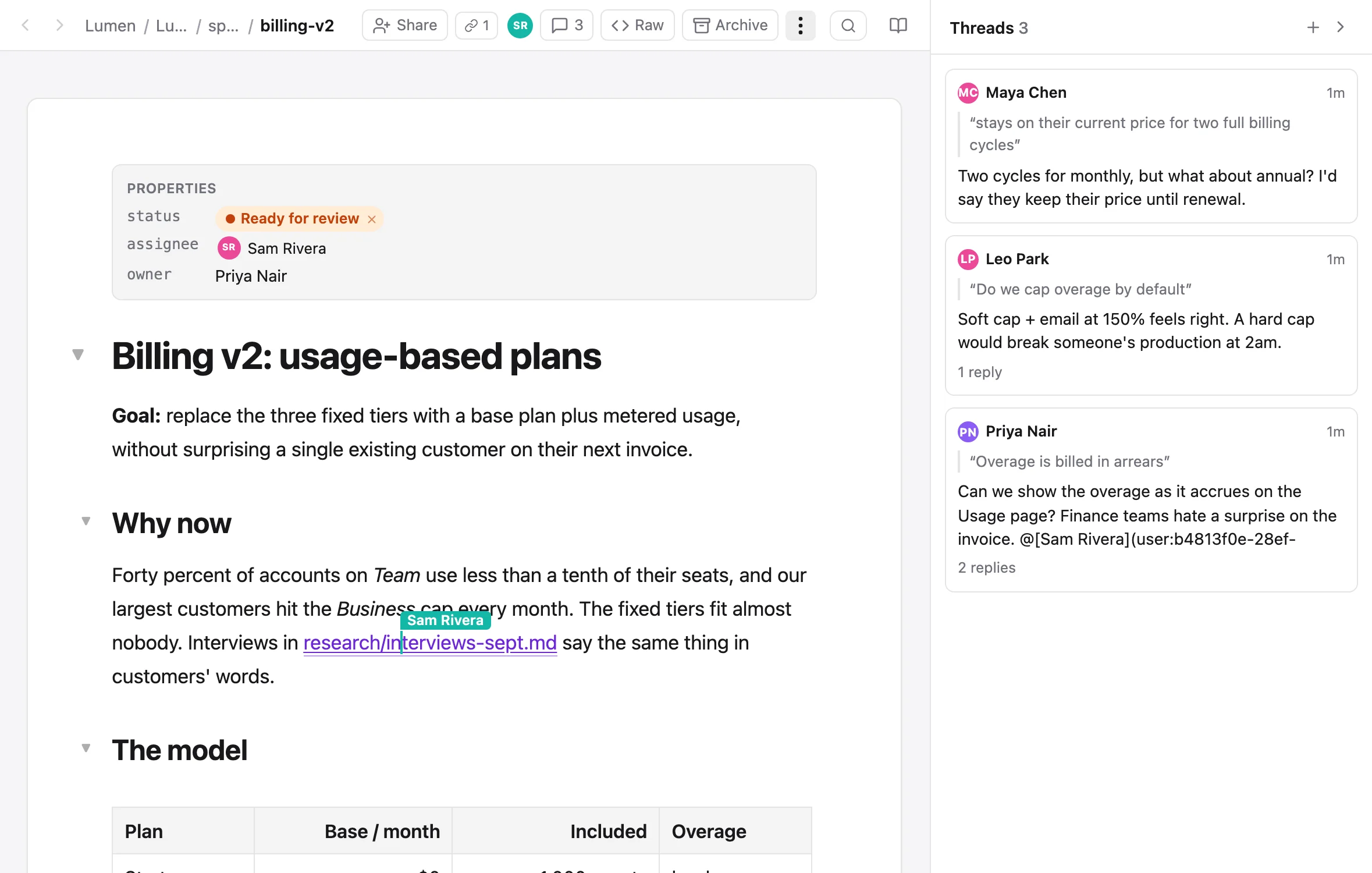
Task: Show the 2 replies on Priya Nair's thread
Action: point(987,567)
